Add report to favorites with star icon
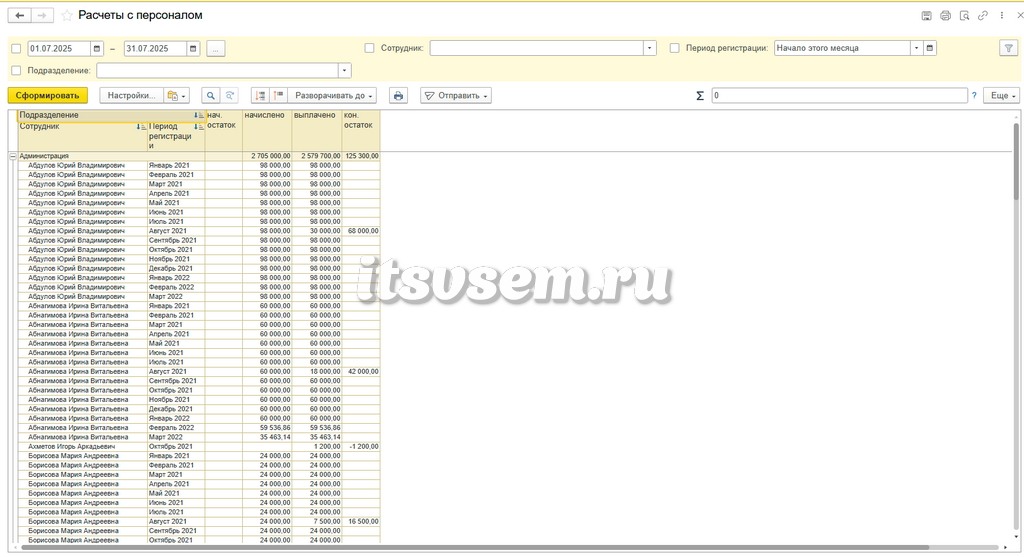The height and width of the screenshot is (557, 1024). pos(67,16)
